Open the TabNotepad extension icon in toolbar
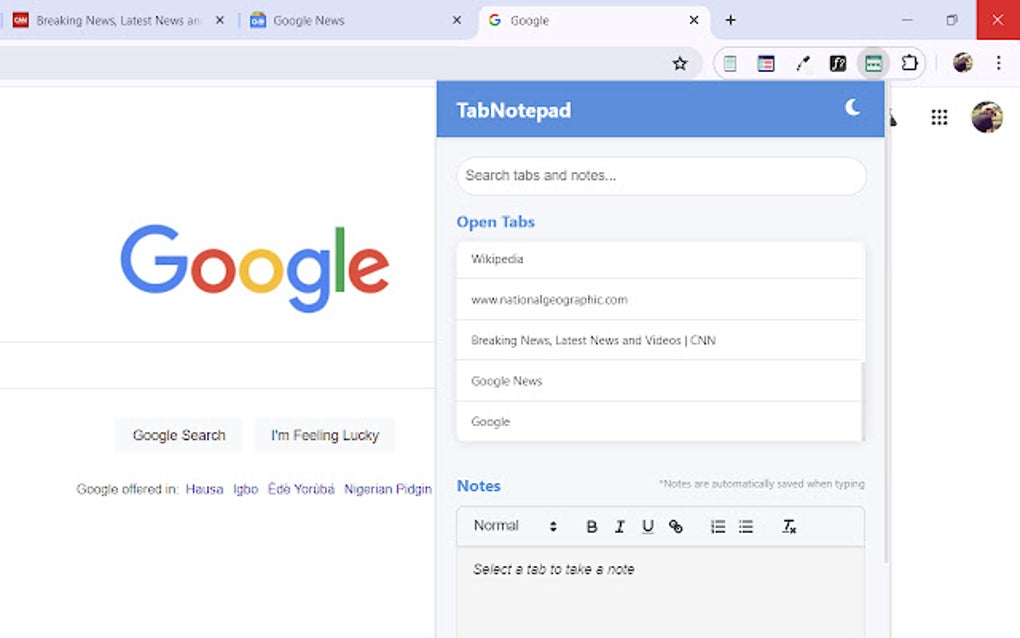This screenshot has width=1020, height=638. pos(872,62)
